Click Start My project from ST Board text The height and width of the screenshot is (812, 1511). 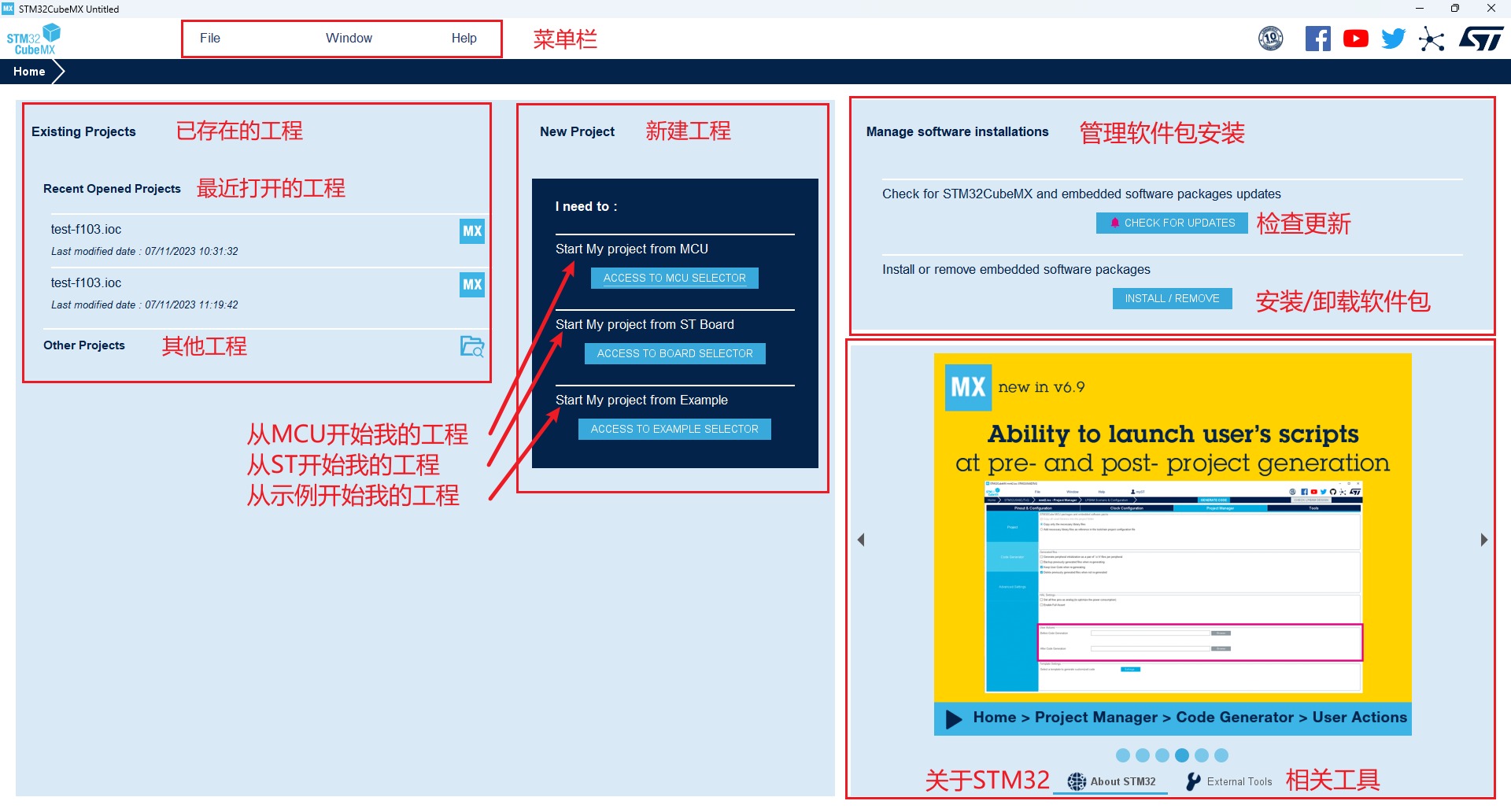point(645,324)
